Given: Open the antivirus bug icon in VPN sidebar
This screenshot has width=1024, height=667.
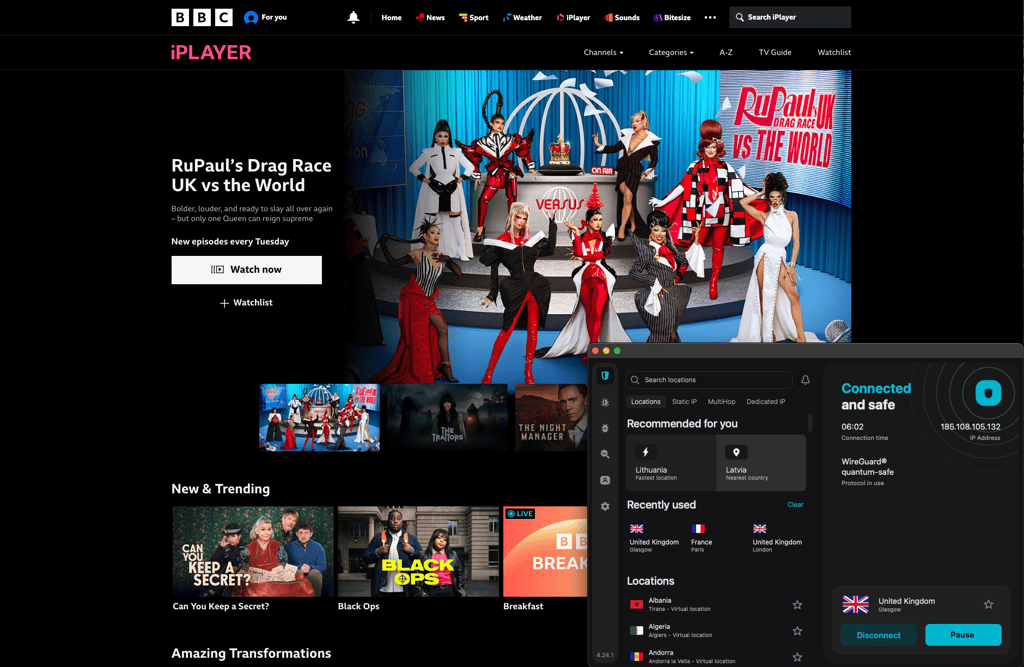Looking at the screenshot, I should point(605,428).
